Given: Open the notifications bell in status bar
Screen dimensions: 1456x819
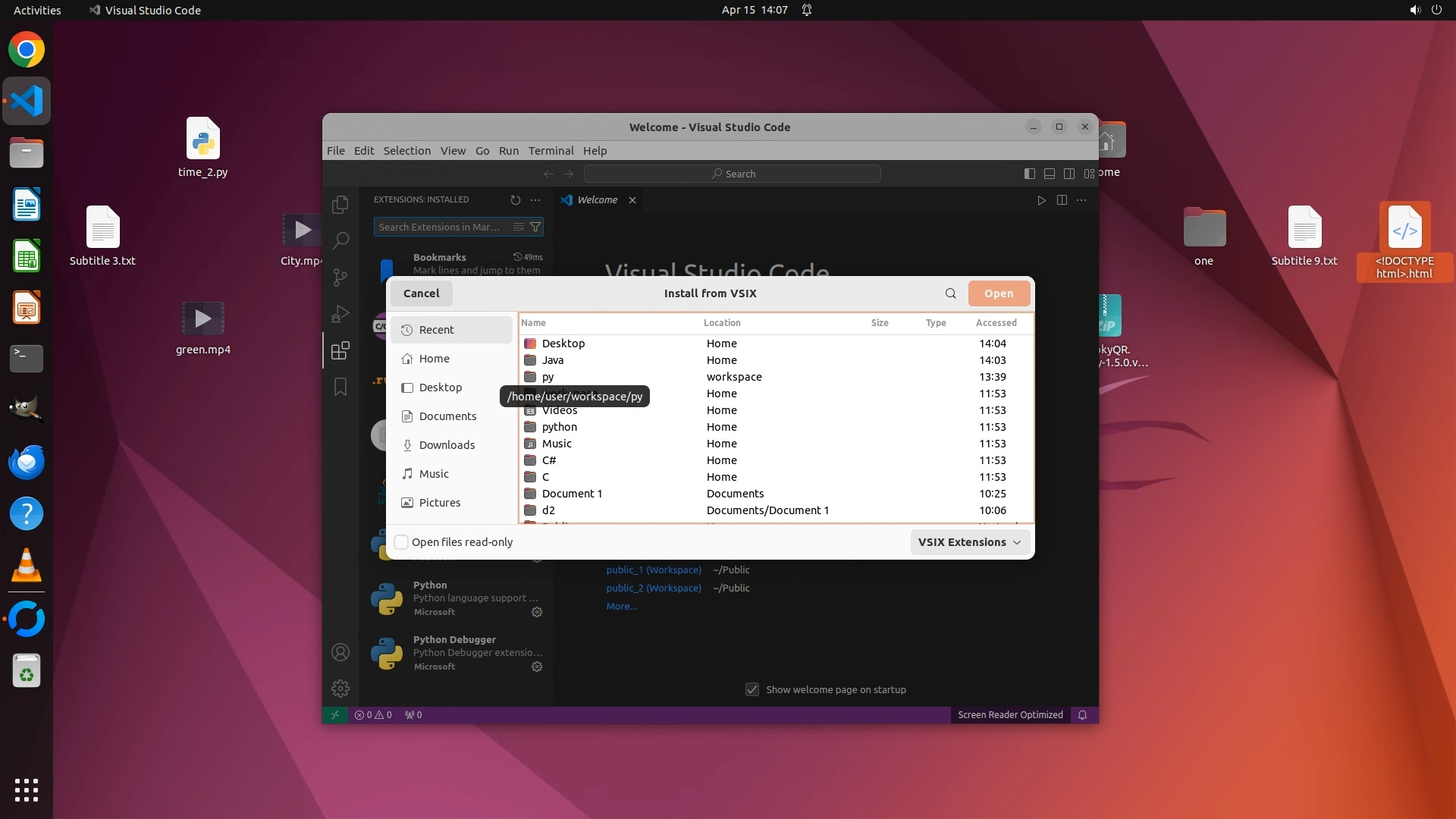Looking at the screenshot, I should pyautogui.click(x=1083, y=715).
